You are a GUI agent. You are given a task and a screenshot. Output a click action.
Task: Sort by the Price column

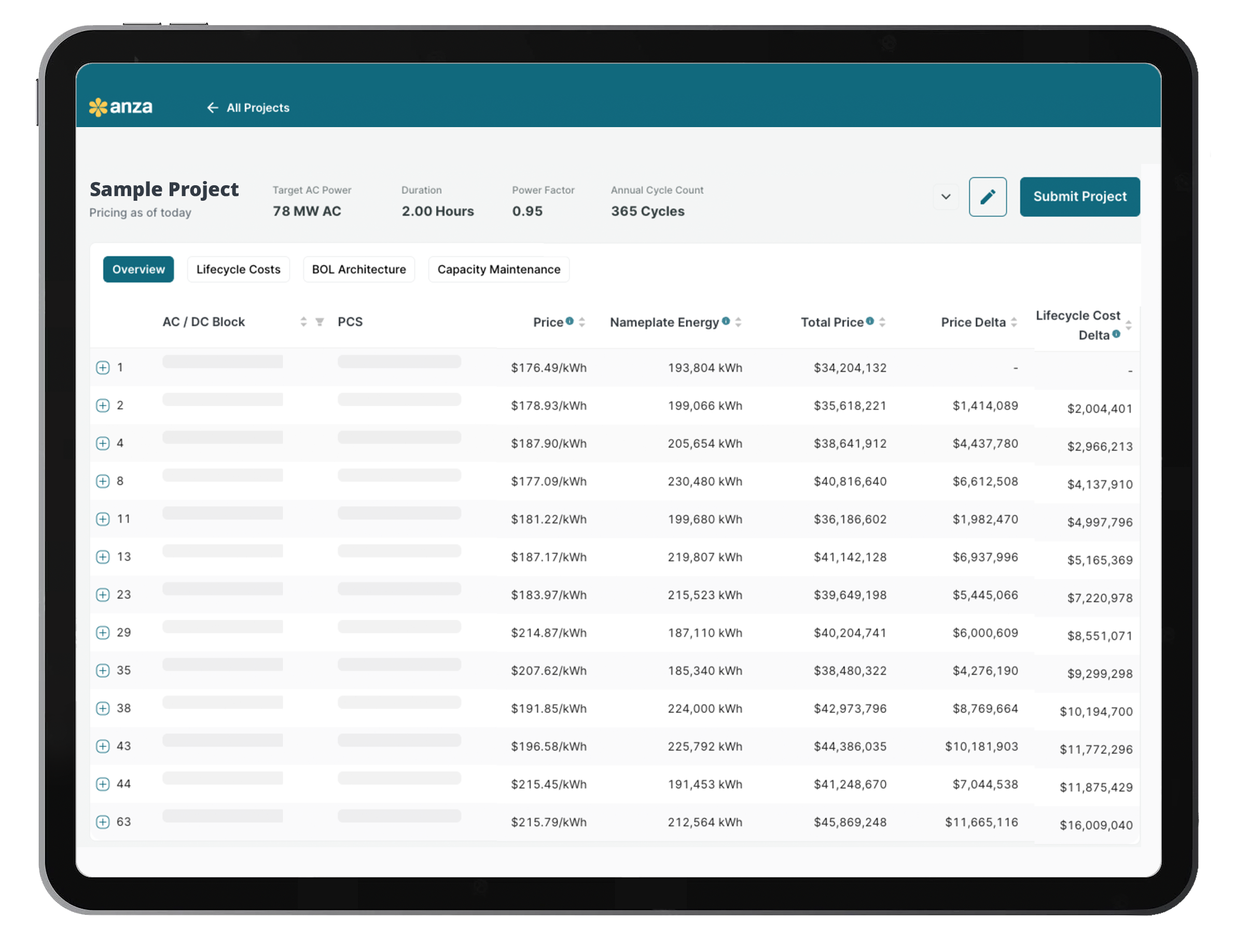(x=582, y=322)
